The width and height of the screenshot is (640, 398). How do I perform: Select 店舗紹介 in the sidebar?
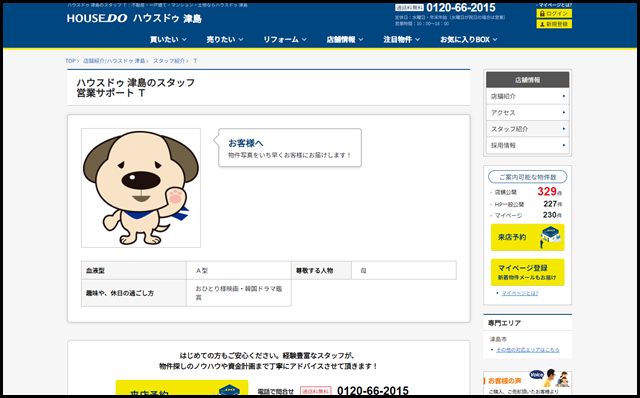(527, 96)
